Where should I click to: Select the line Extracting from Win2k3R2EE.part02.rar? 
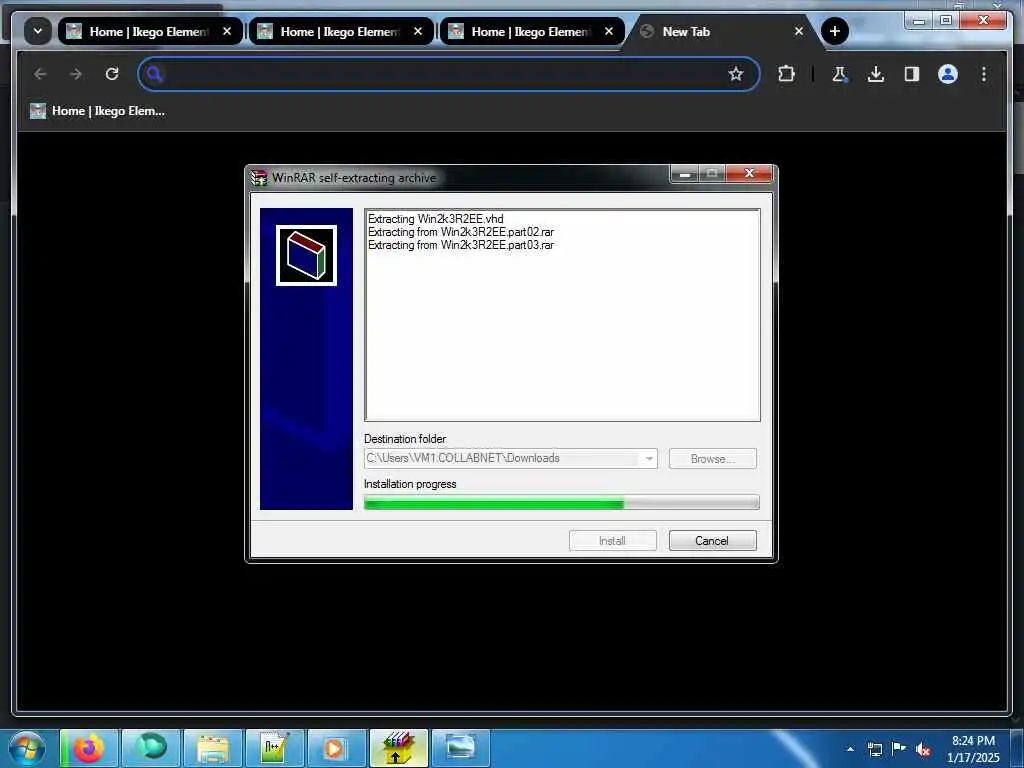(x=461, y=232)
